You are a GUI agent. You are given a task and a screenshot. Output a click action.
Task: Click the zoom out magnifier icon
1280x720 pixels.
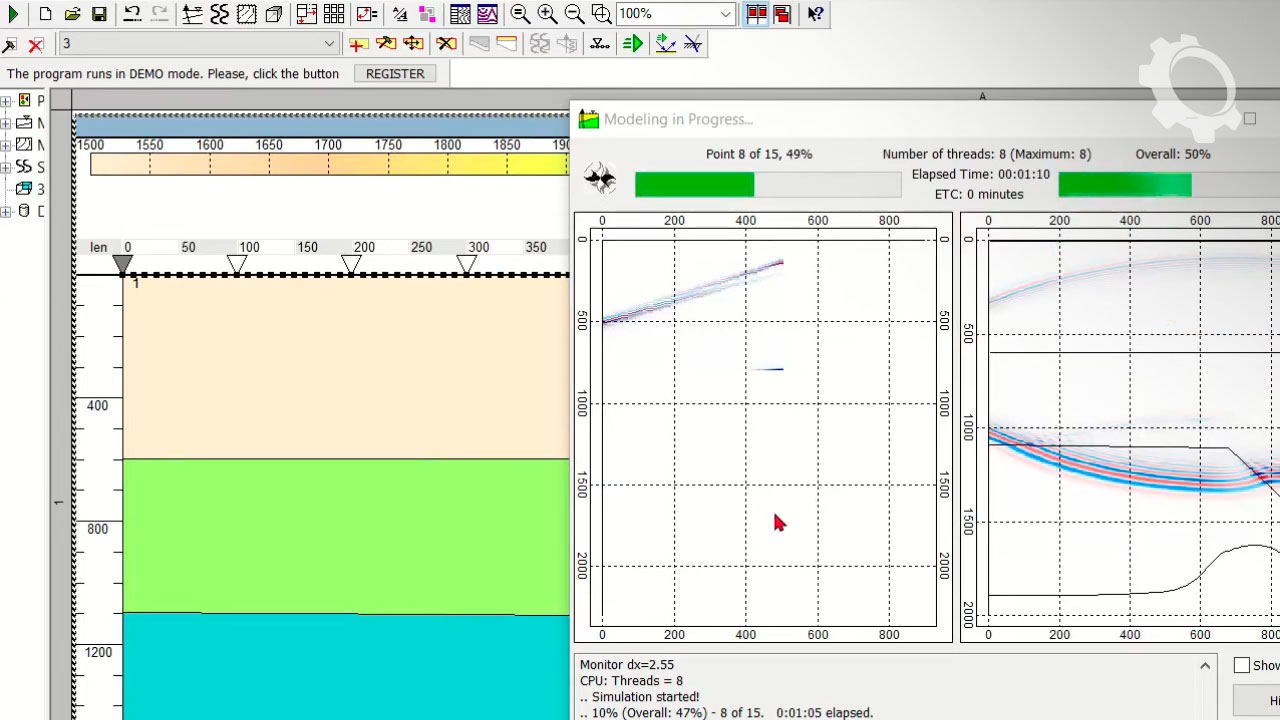[x=574, y=14]
